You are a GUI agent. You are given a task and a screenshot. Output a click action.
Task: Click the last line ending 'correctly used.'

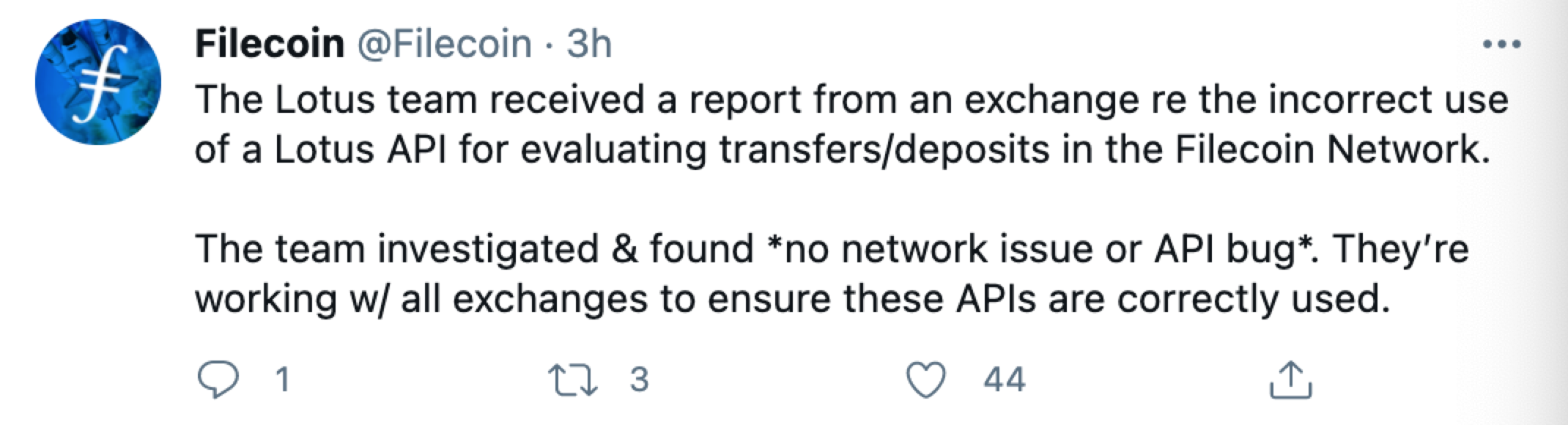tap(792, 299)
